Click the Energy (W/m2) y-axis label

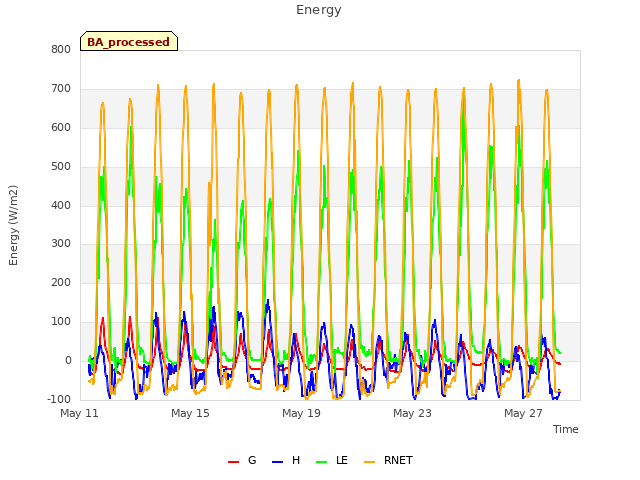tap(13, 225)
